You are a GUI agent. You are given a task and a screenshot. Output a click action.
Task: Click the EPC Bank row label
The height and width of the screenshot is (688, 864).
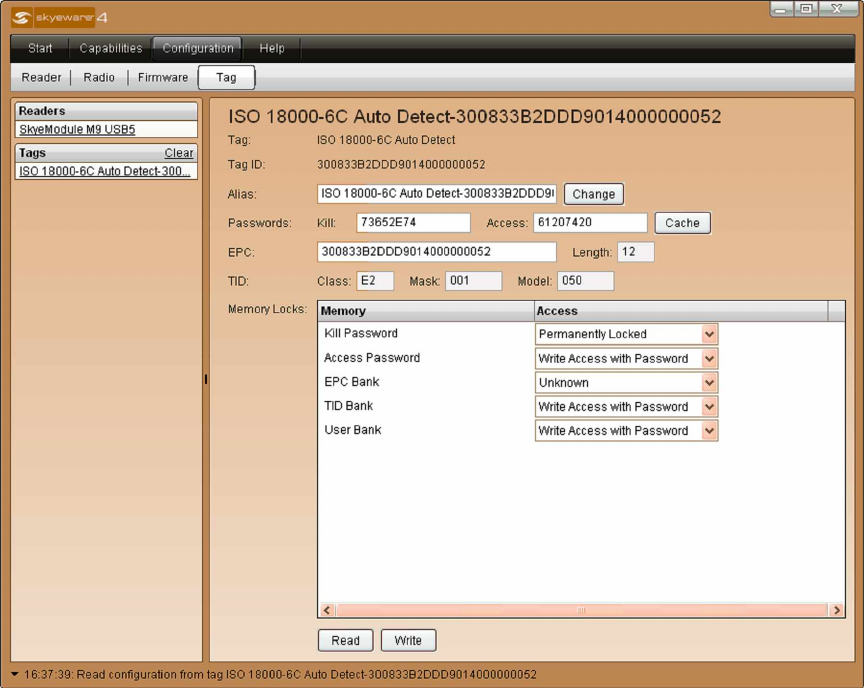click(x=352, y=382)
